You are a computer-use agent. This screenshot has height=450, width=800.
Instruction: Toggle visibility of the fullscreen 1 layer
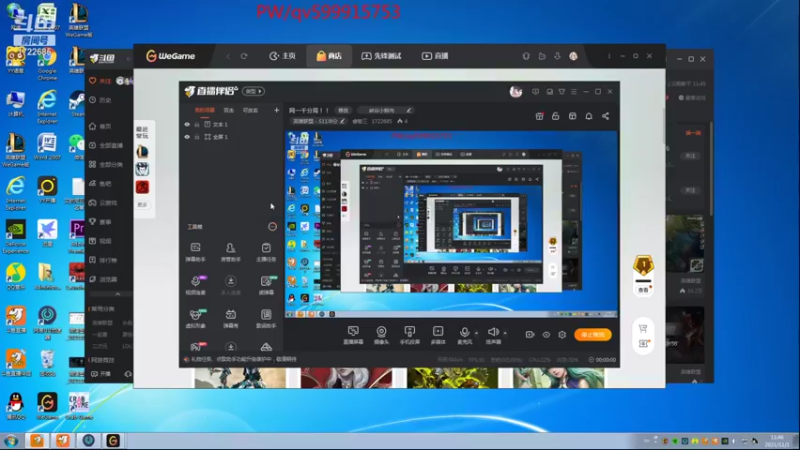[187, 137]
